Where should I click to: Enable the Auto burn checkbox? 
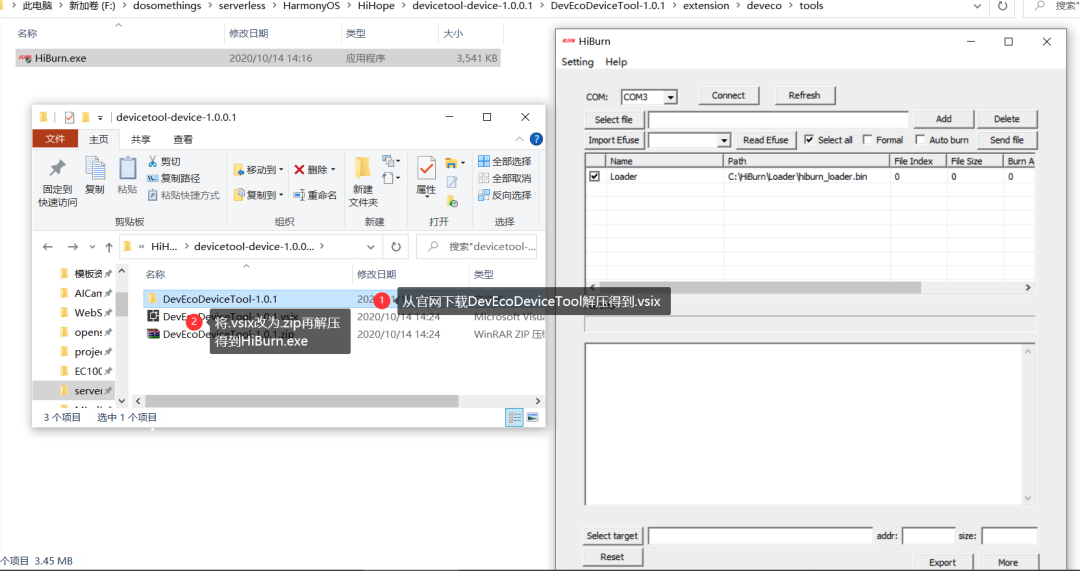[x=920, y=139]
